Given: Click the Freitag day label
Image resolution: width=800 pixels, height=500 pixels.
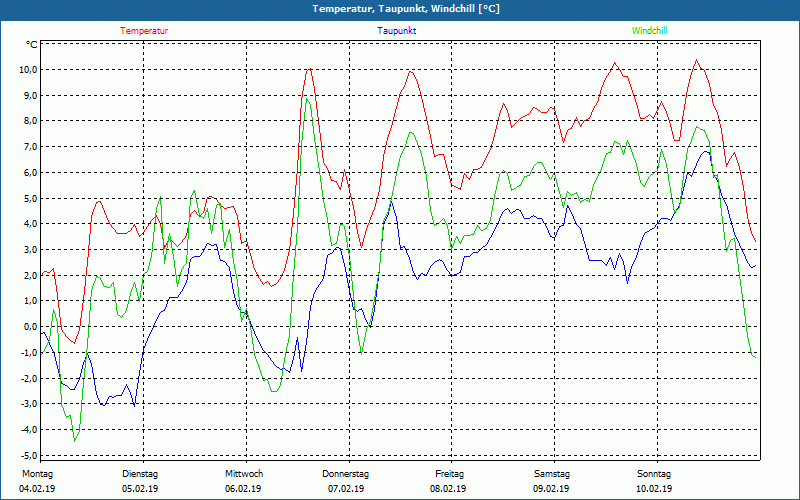Looking at the screenshot, I should tap(449, 474).
